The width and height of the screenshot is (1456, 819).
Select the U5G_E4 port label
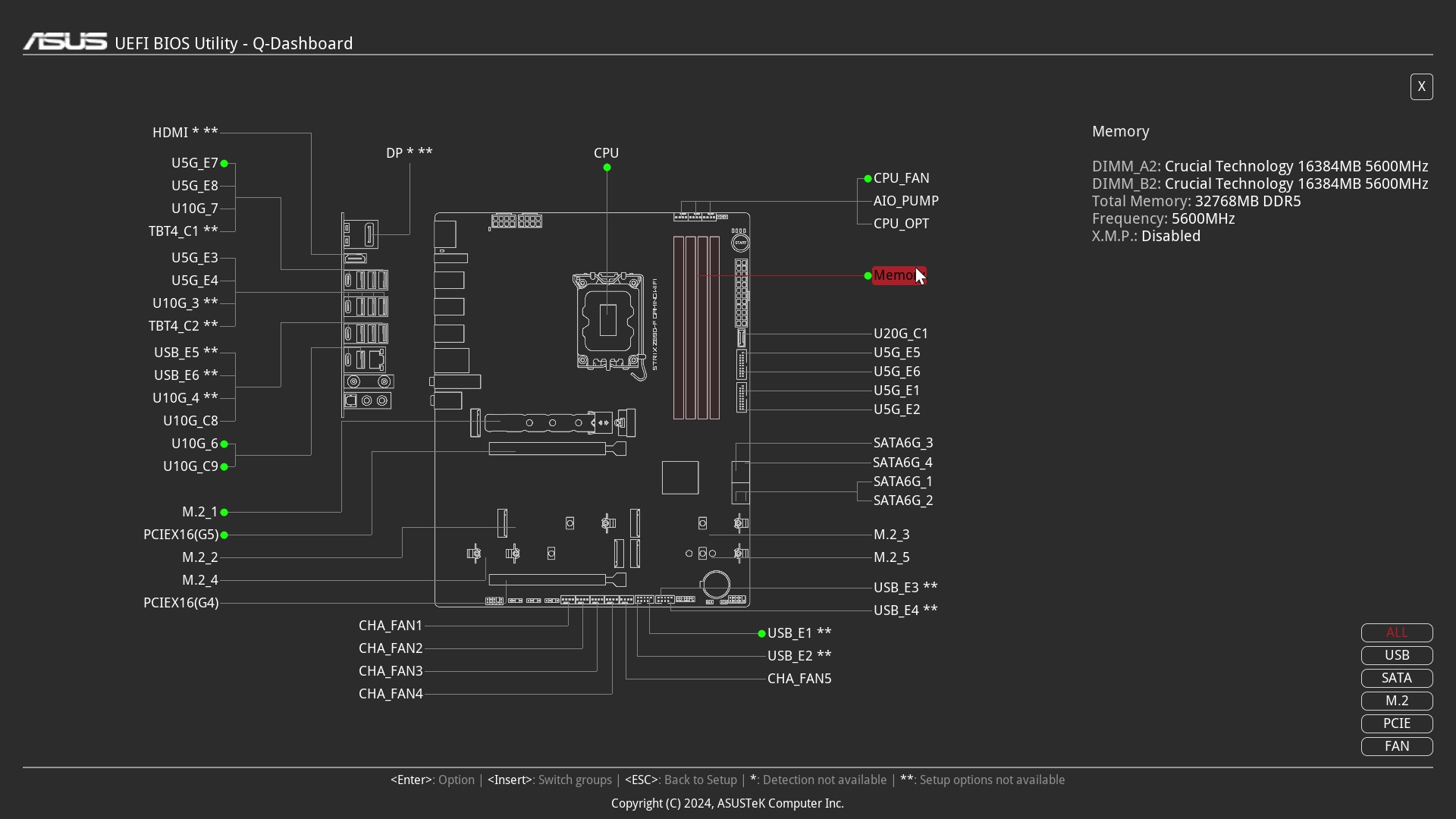[194, 281]
